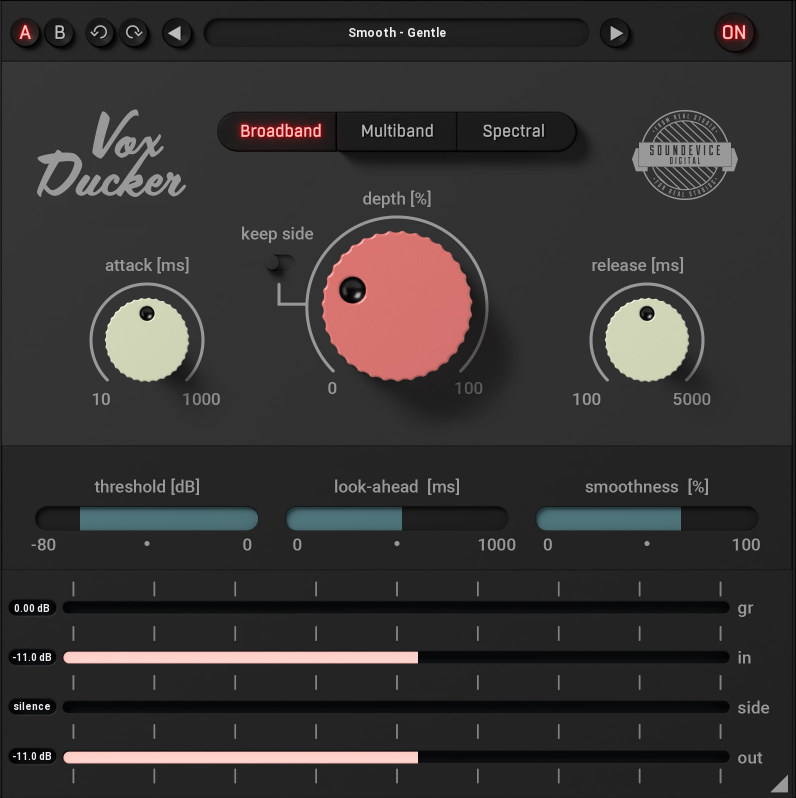Click the keep side label

point(277,234)
